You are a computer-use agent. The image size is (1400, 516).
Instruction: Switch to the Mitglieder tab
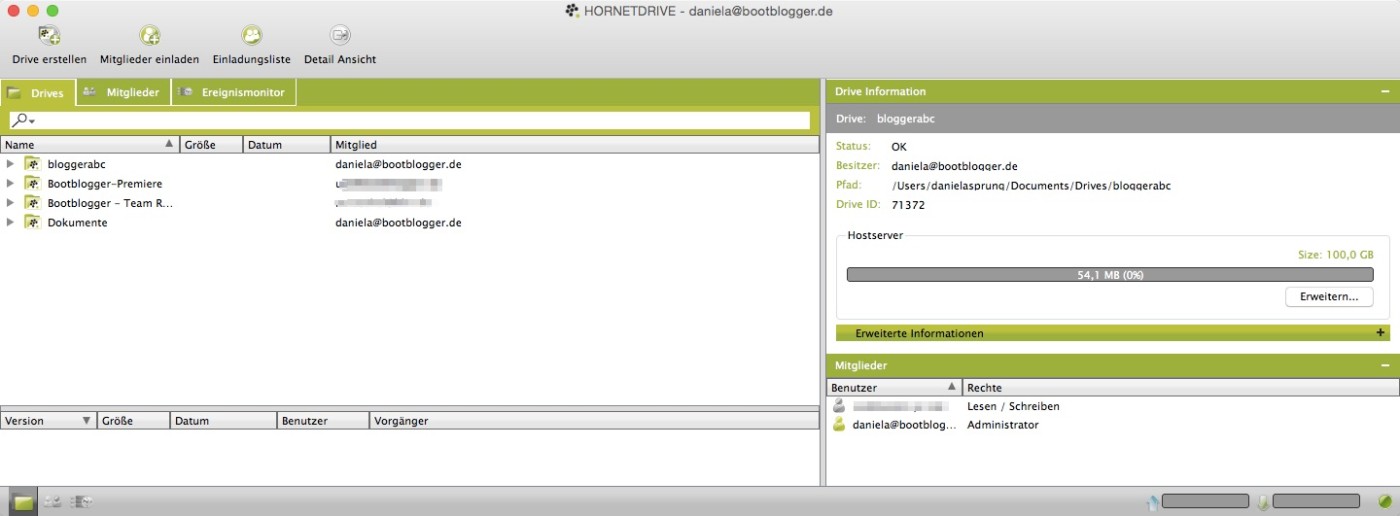tap(123, 93)
